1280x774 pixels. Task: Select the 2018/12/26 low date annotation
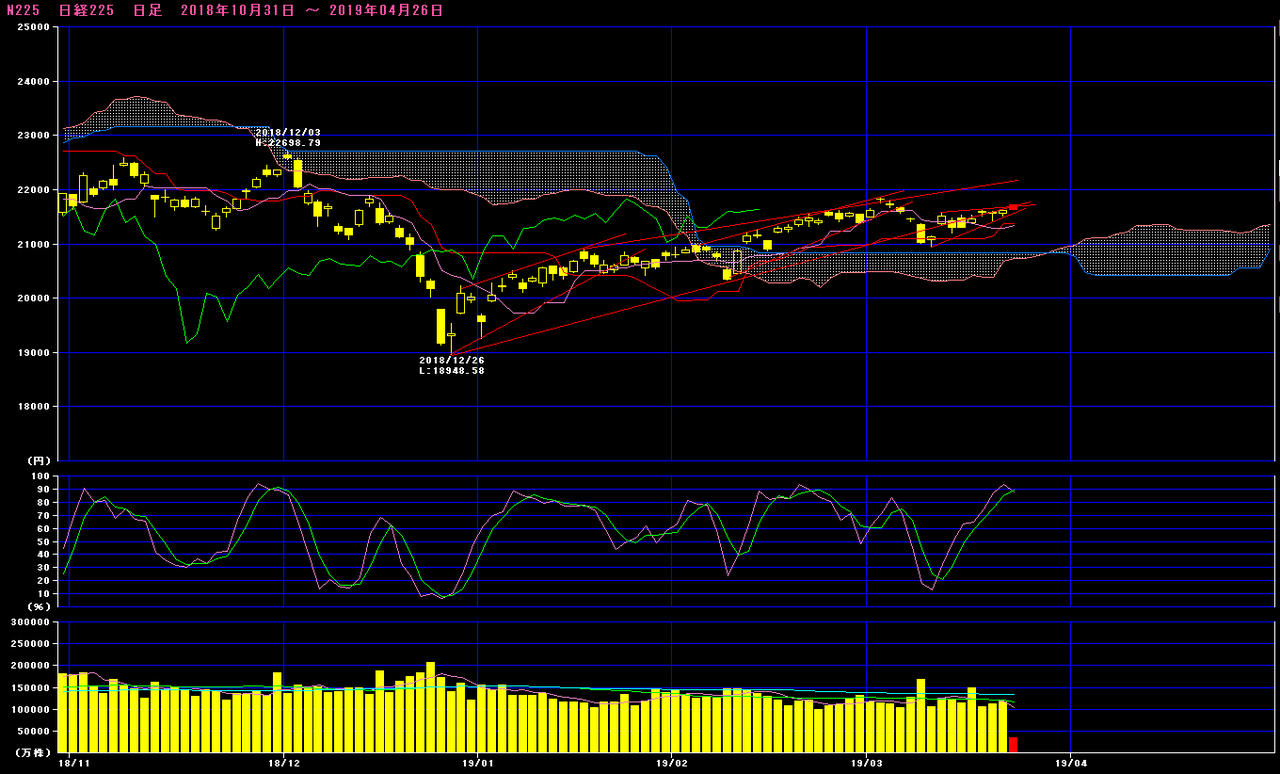point(451,360)
